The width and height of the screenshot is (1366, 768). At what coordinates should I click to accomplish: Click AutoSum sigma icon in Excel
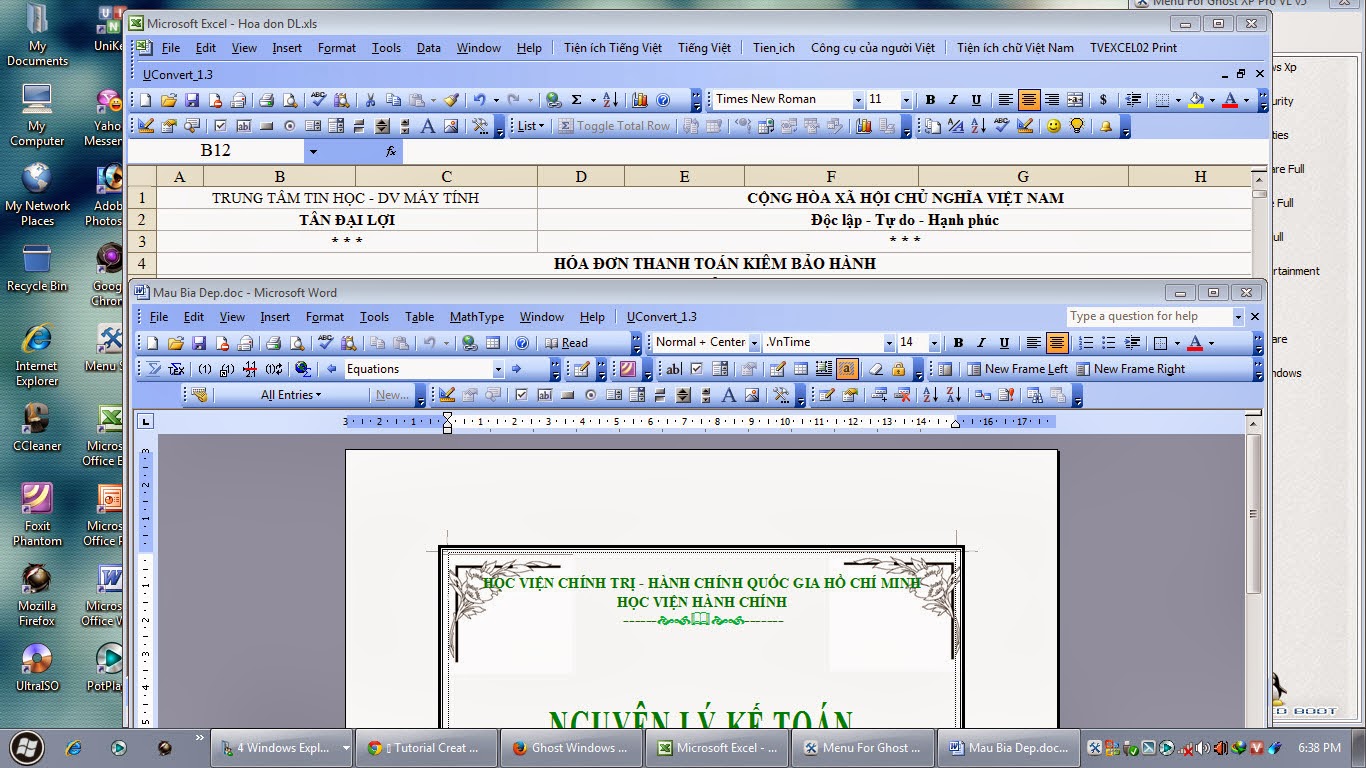pyautogui.click(x=576, y=100)
